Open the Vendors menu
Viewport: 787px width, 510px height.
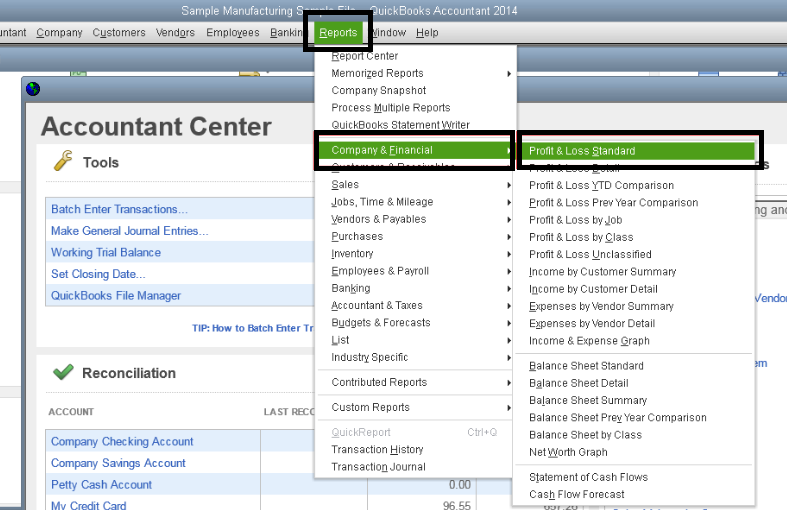tap(175, 33)
